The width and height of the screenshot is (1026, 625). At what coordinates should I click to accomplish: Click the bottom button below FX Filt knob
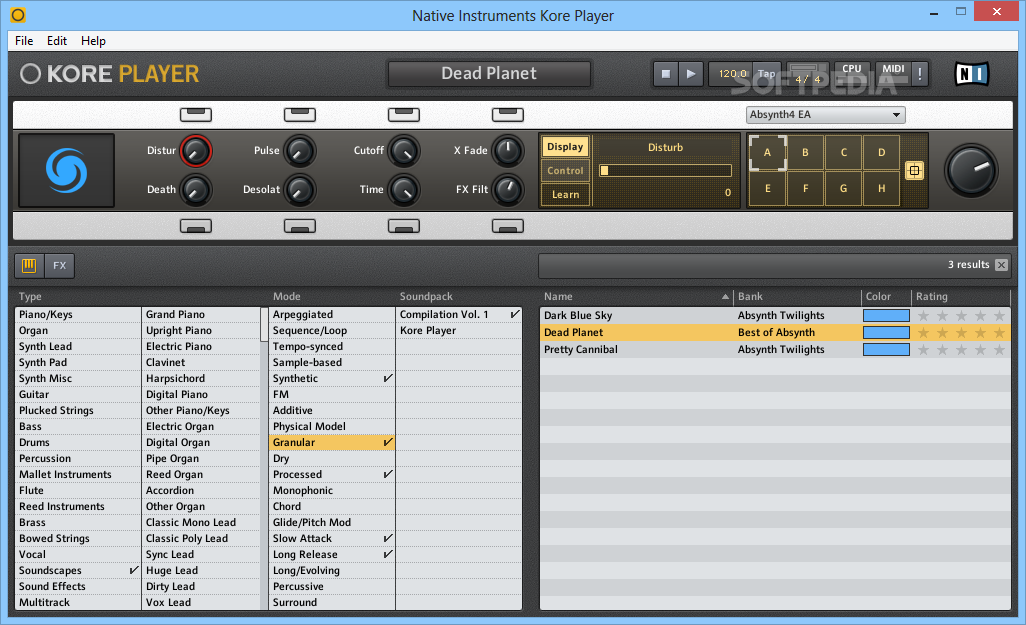(x=508, y=226)
